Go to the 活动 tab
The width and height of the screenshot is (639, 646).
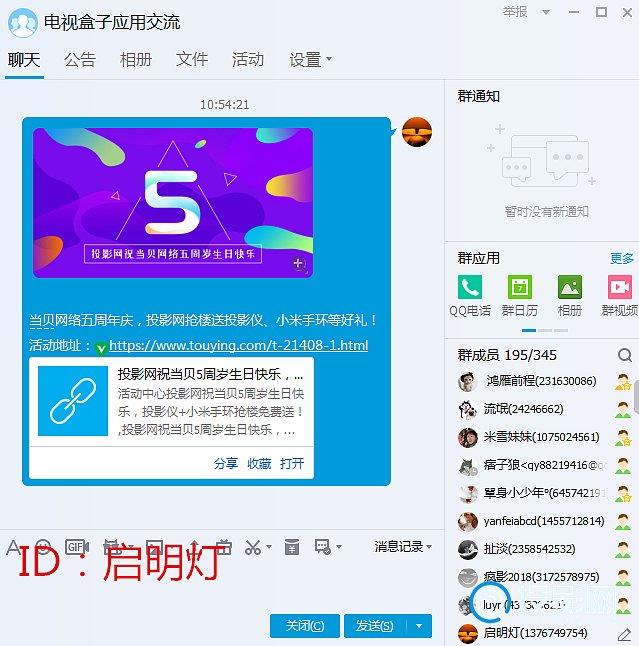click(x=248, y=60)
